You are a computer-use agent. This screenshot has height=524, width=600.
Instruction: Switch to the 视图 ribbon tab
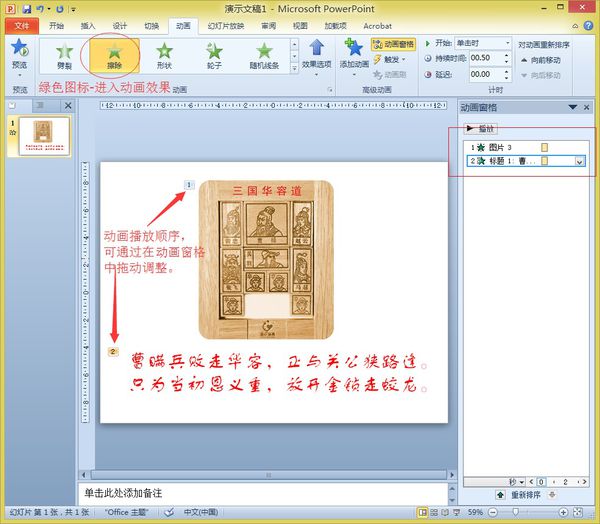pyautogui.click(x=300, y=26)
